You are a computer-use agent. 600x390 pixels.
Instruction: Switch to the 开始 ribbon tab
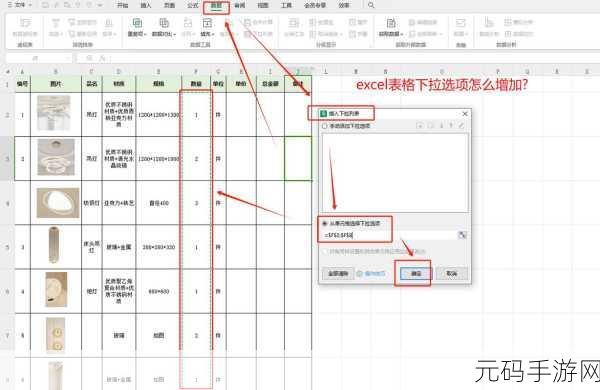pos(122,5)
